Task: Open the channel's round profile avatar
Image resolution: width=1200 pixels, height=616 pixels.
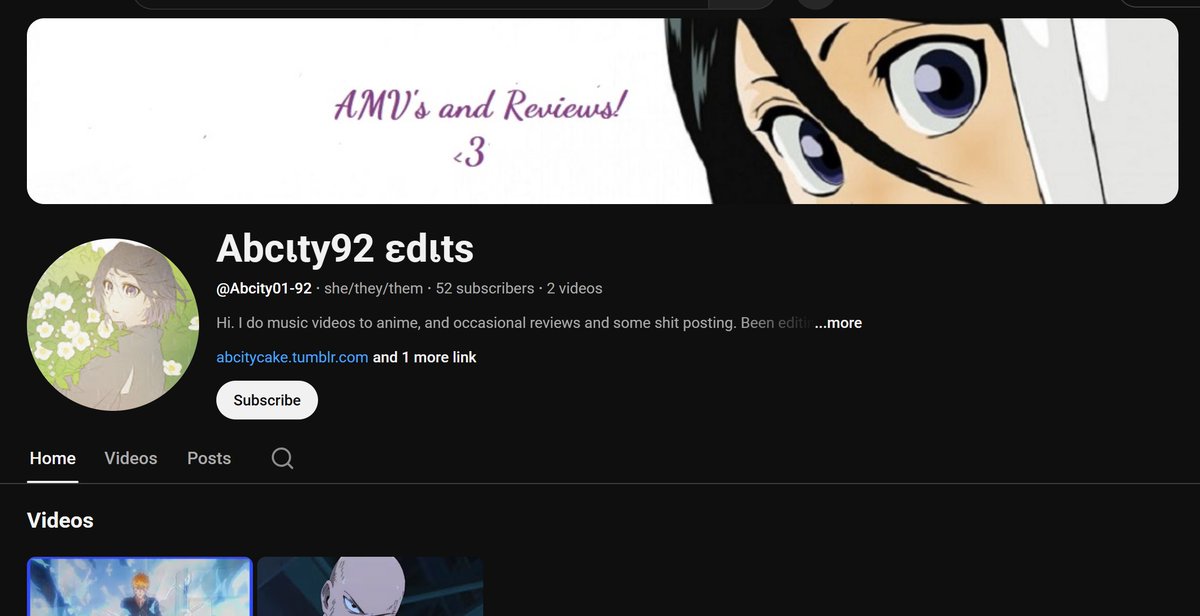Action: pos(113,325)
